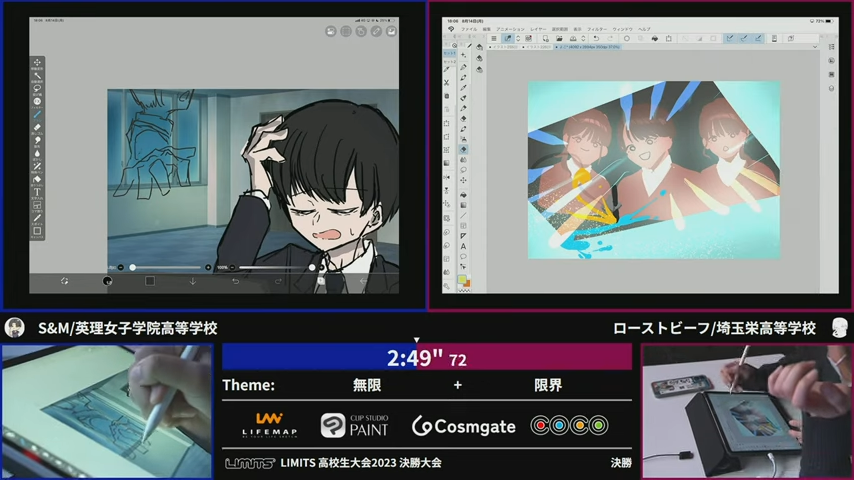Click the Open folder icon in Clip Studio command bar
The height and width of the screenshot is (480, 854).
coord(559,39)
